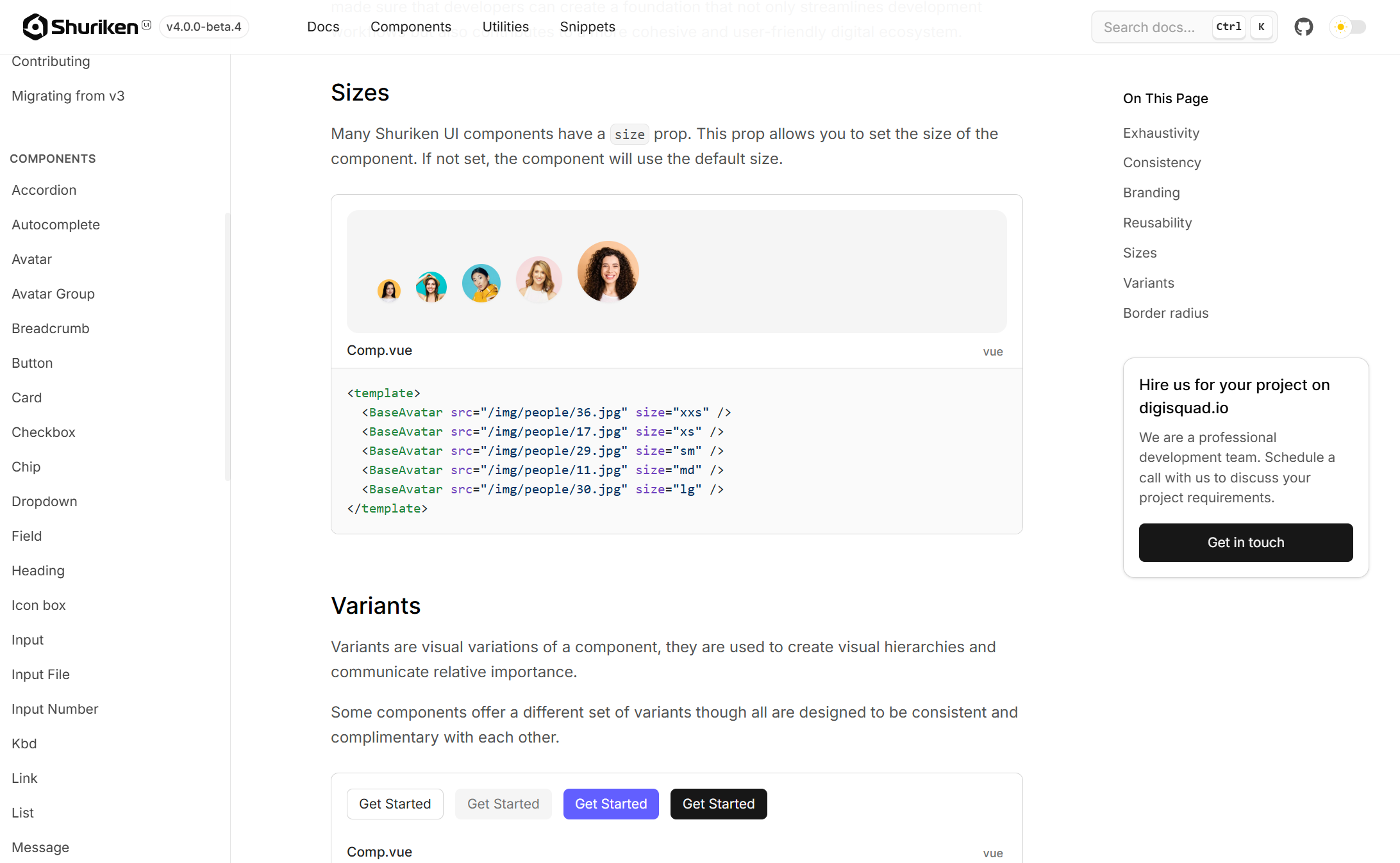Click the Variants section heading
Viewport: 1400px width, 863px height.
tap(376, 606)
